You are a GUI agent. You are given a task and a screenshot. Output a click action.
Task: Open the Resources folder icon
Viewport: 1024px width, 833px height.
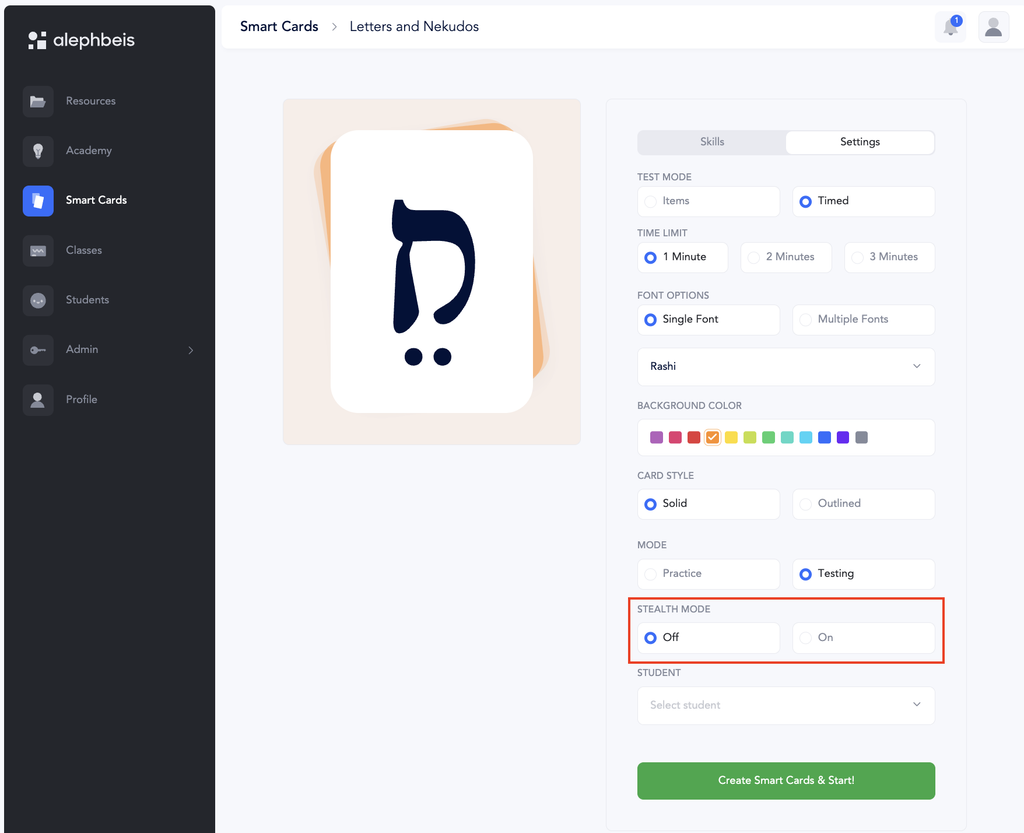click(38, 101)
